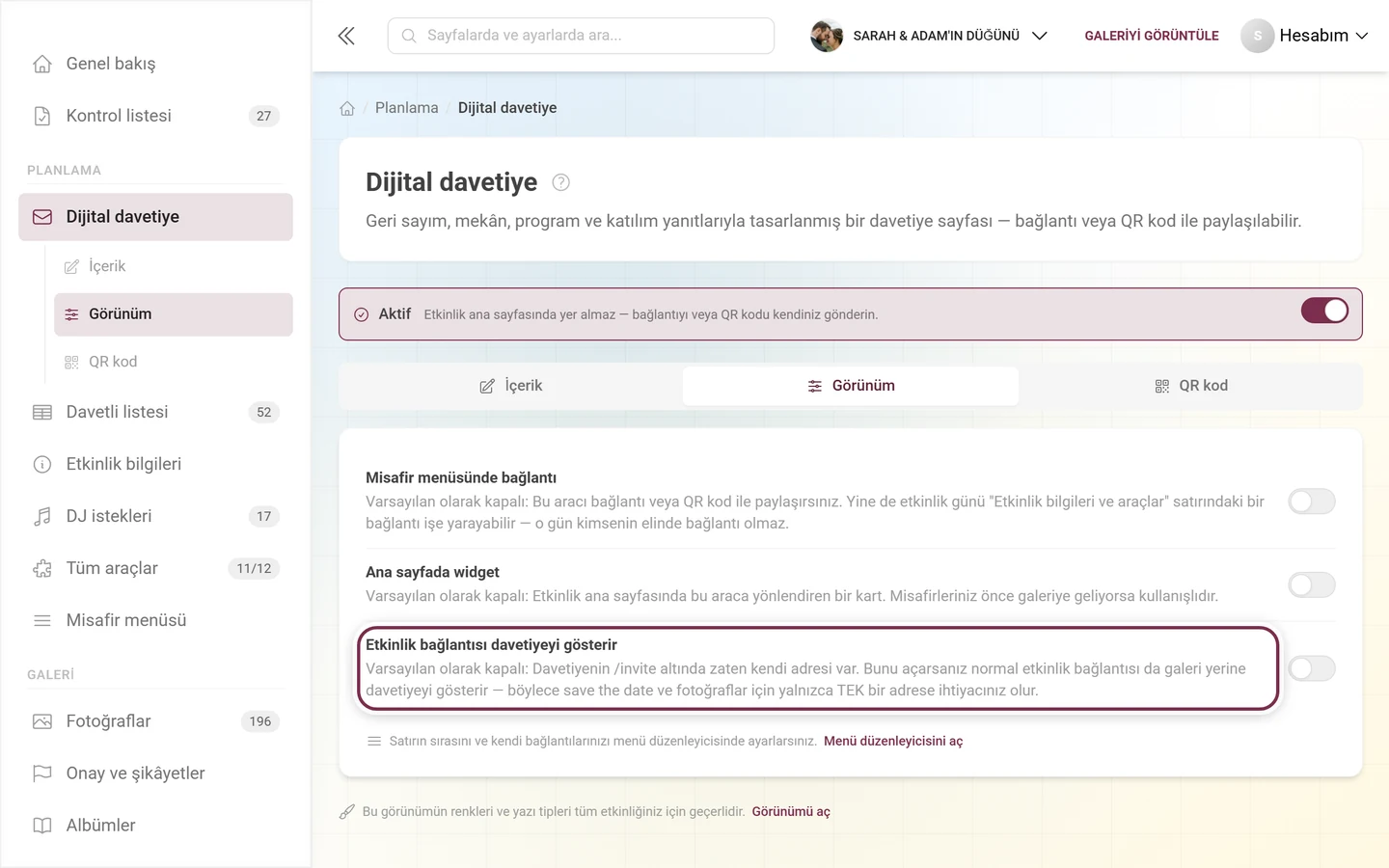Click the Tüm araçlar 11/12 badge
The height and width of the screenshot is (868, 1389).
coord(254,568)
